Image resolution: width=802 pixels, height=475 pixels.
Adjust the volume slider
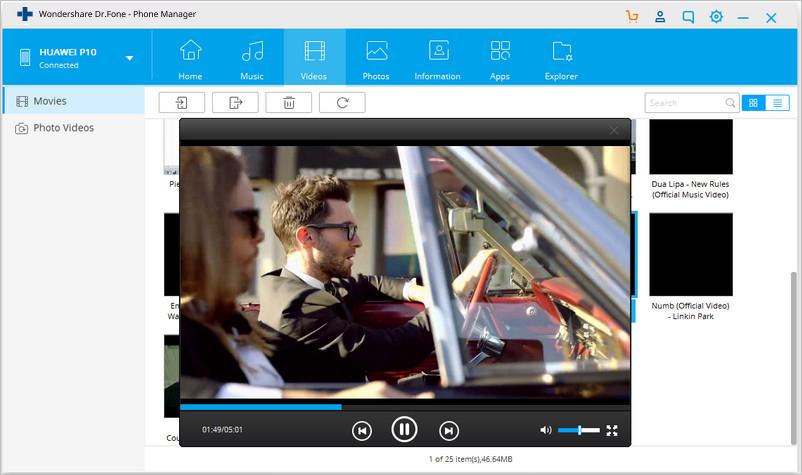579,430
